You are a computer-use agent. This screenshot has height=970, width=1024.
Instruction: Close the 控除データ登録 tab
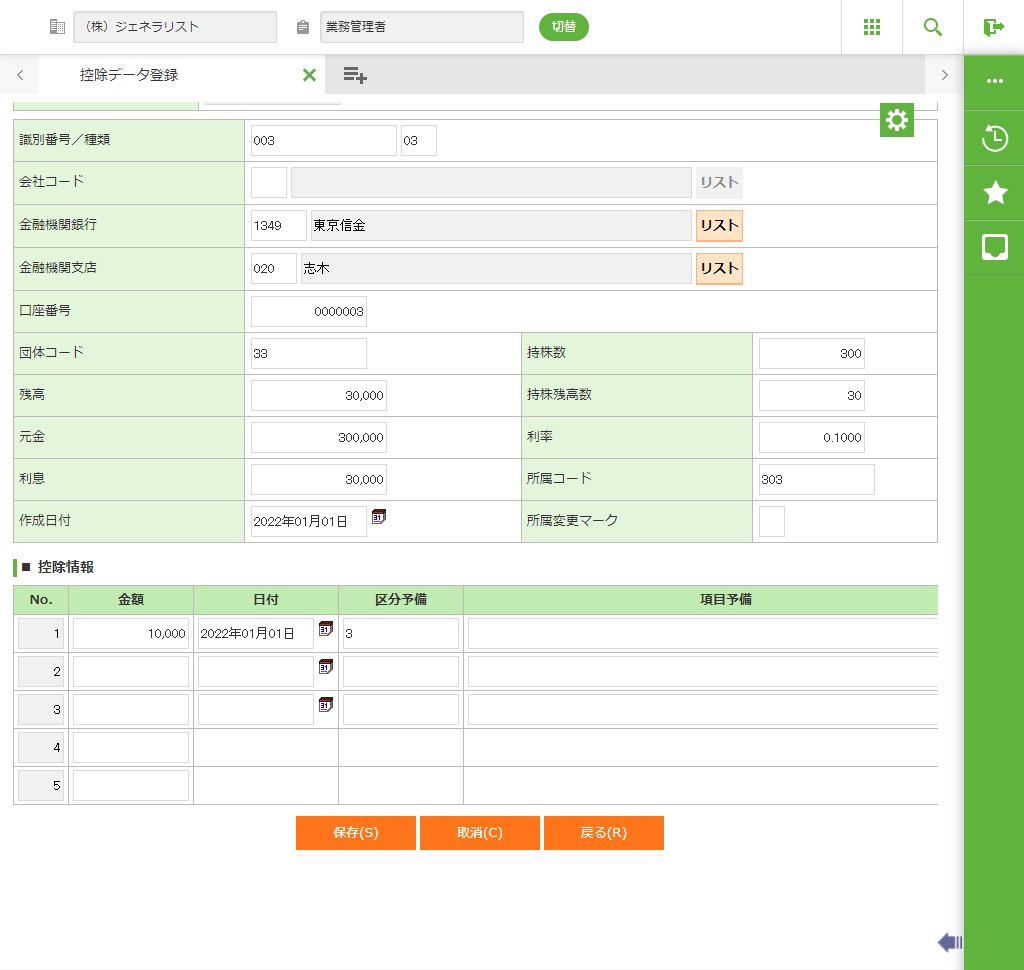pos(309,75)
